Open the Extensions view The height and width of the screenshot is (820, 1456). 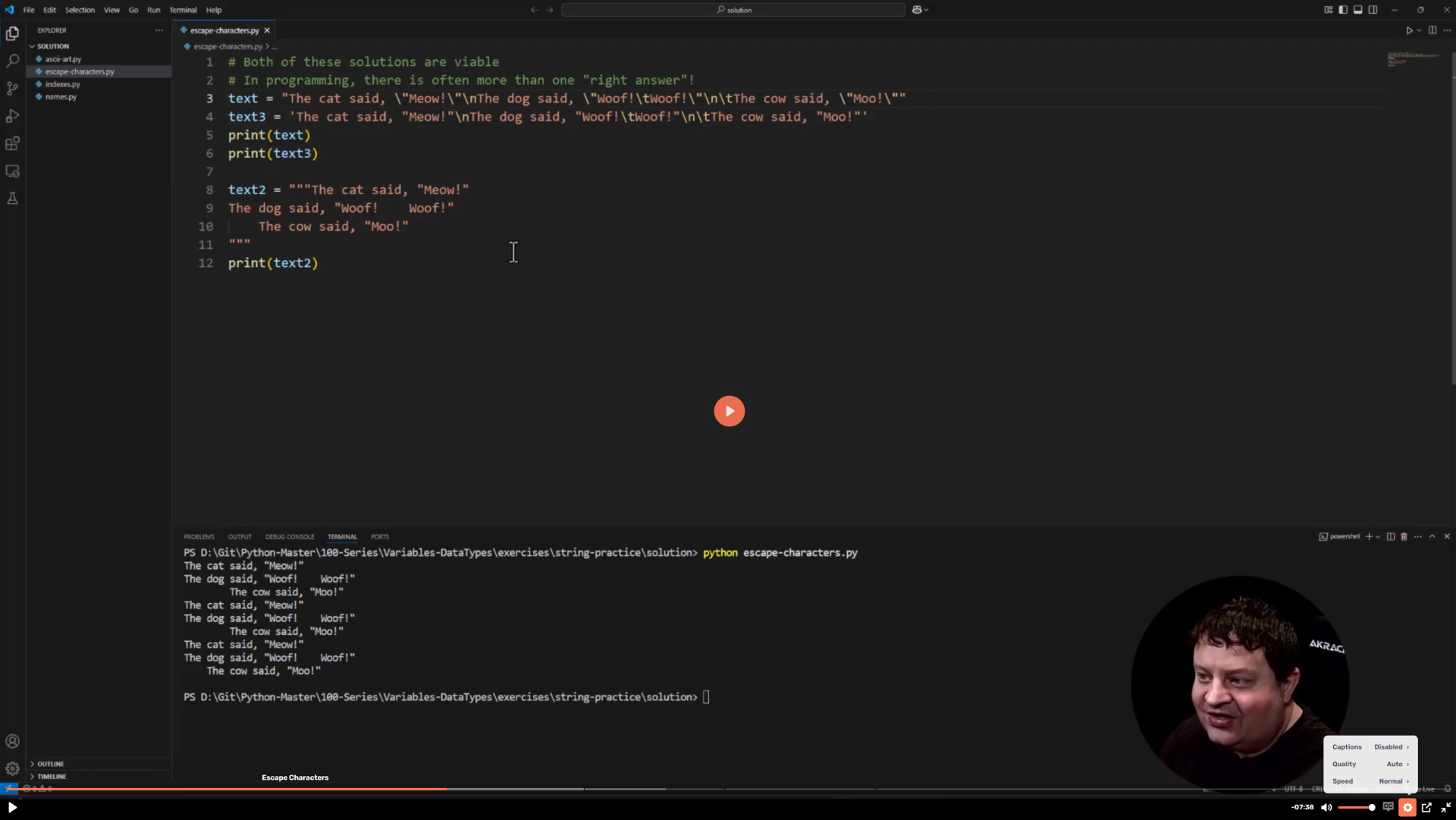(12, 143)
